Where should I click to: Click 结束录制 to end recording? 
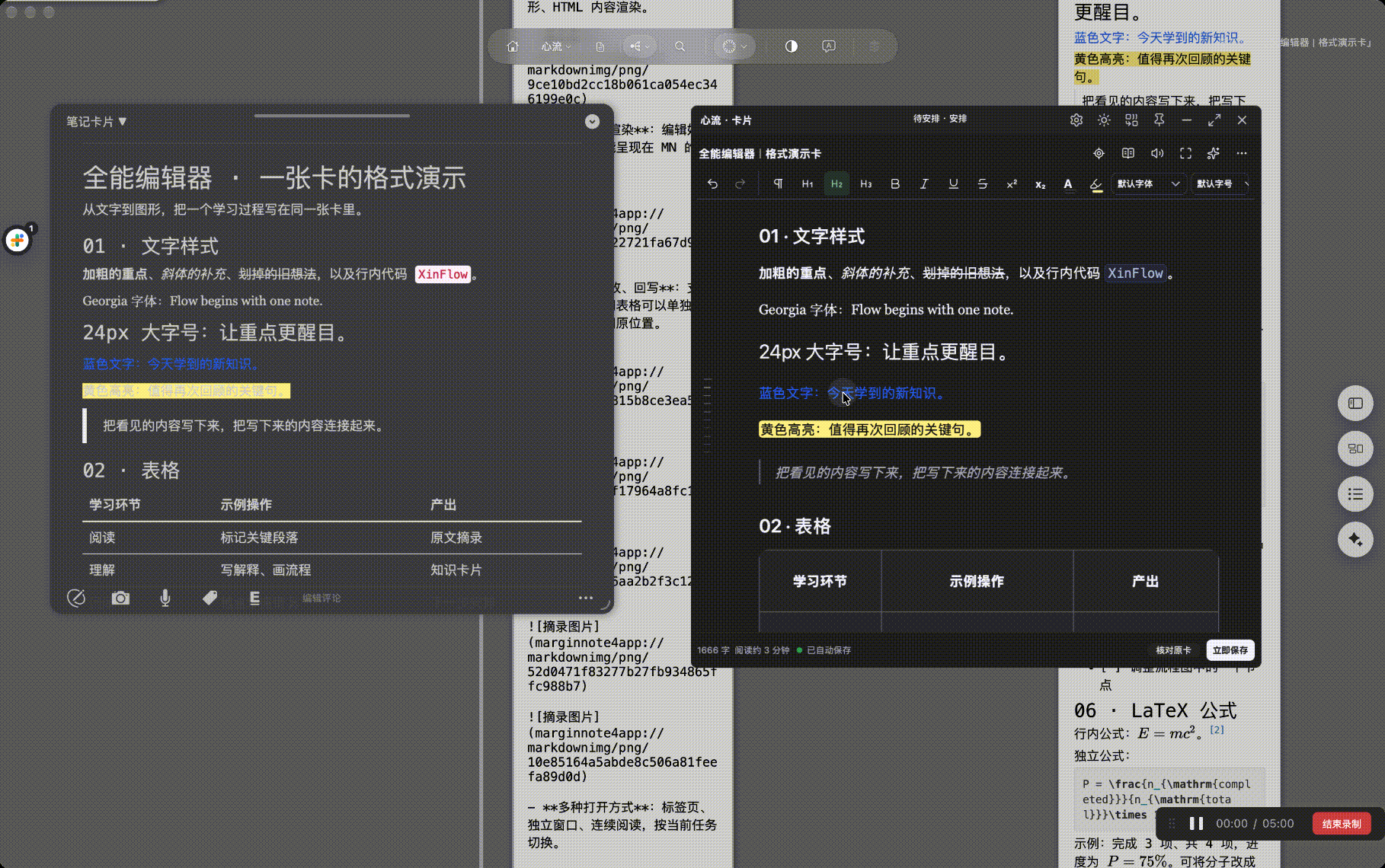[x=1342, y=823]
